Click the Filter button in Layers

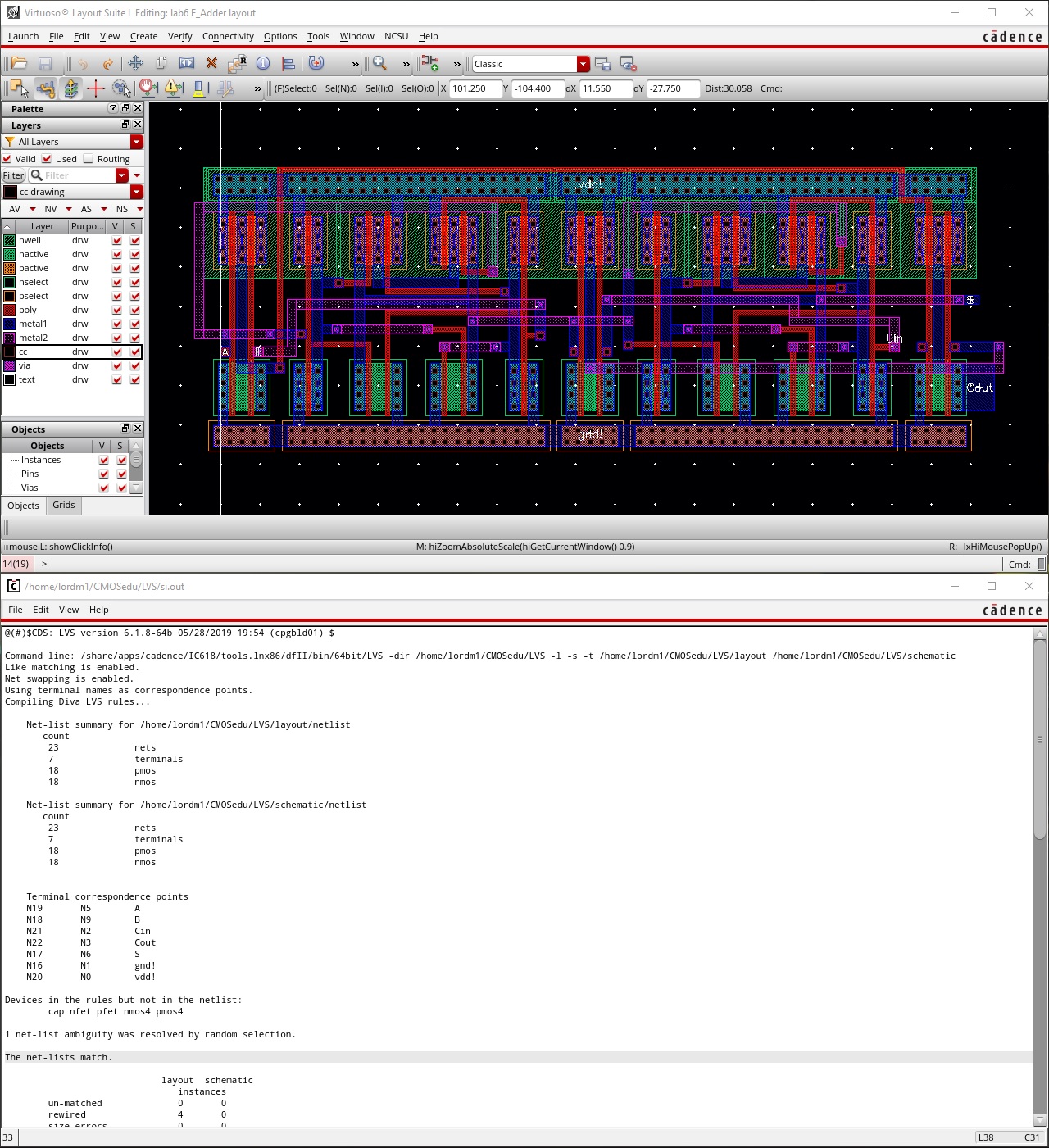coord(13,175)
